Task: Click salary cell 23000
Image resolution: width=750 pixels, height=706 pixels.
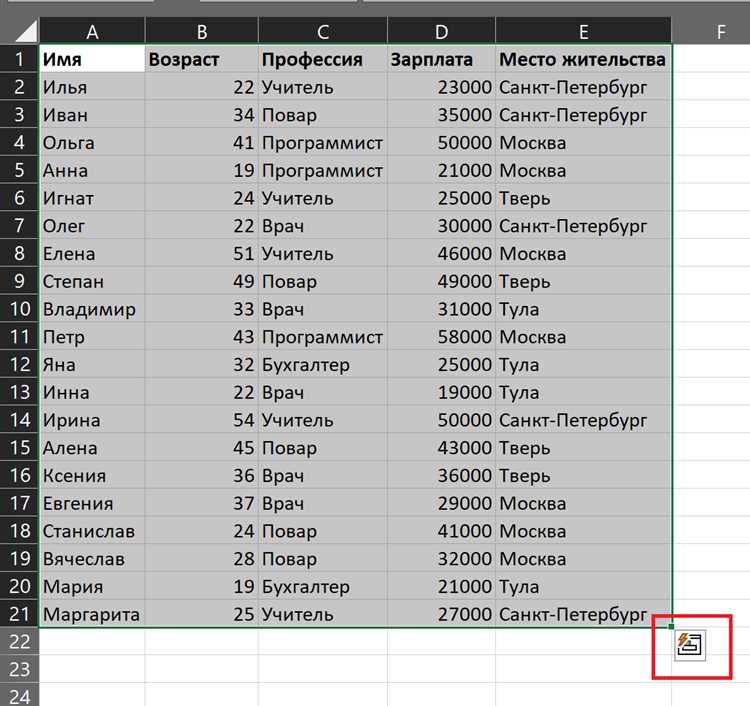Action: click(x=441, y=87)
